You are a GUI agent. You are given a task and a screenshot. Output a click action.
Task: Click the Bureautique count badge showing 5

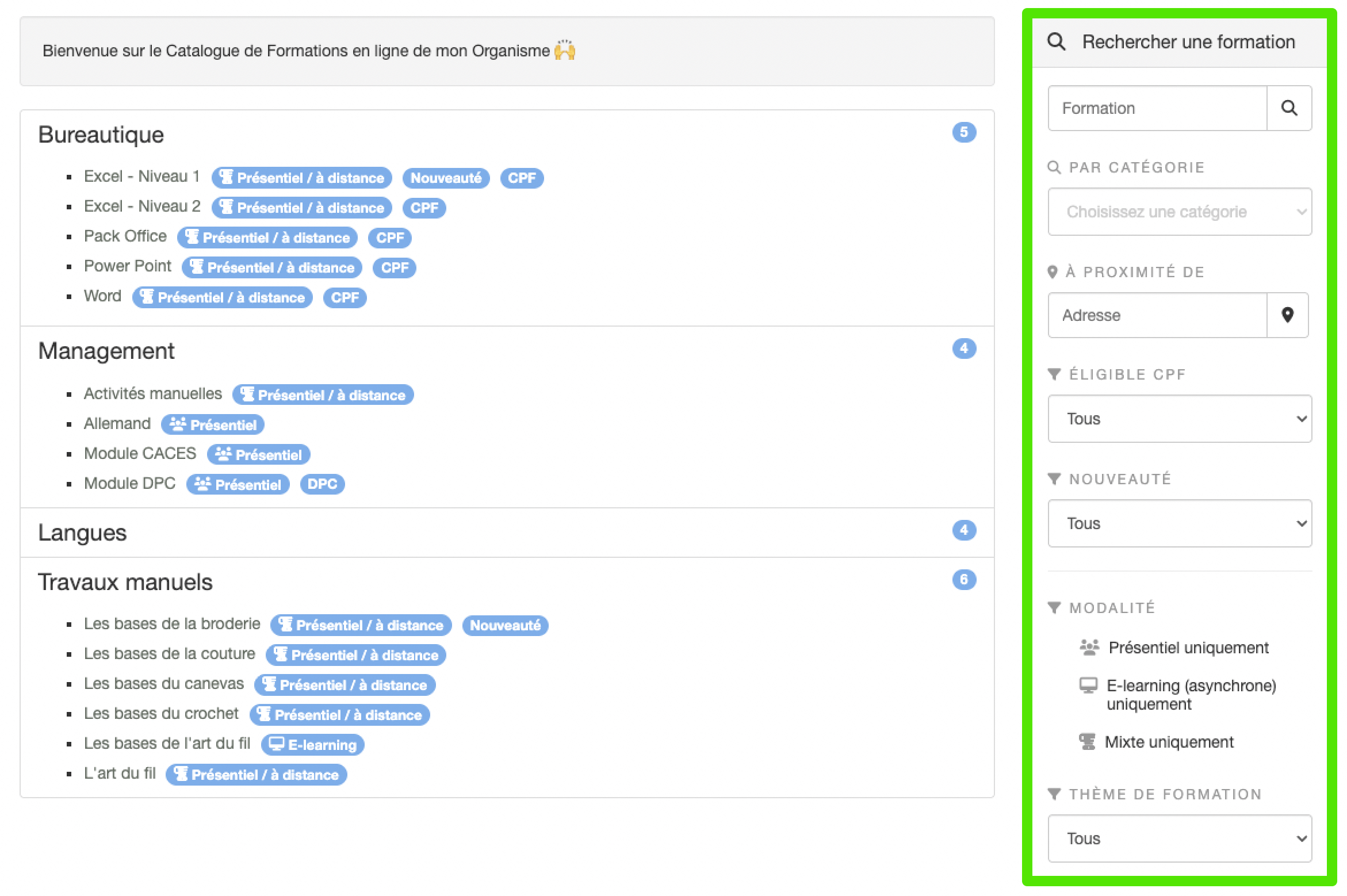pyautogui.click(x=964, y=132)
